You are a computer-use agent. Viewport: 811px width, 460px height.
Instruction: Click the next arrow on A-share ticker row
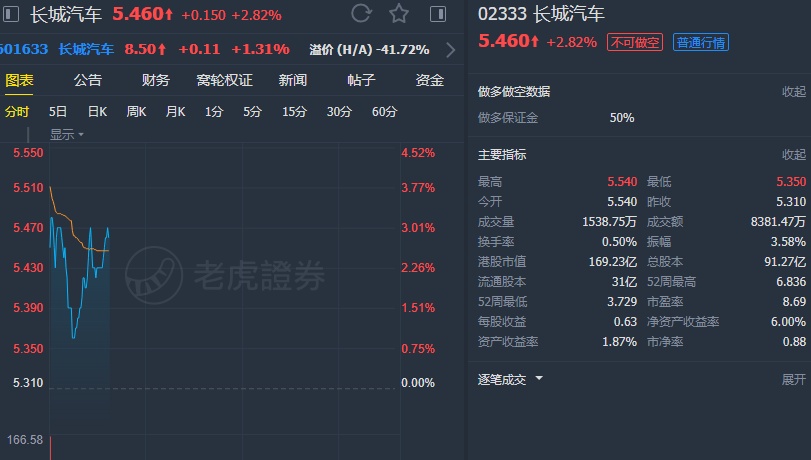449,49
